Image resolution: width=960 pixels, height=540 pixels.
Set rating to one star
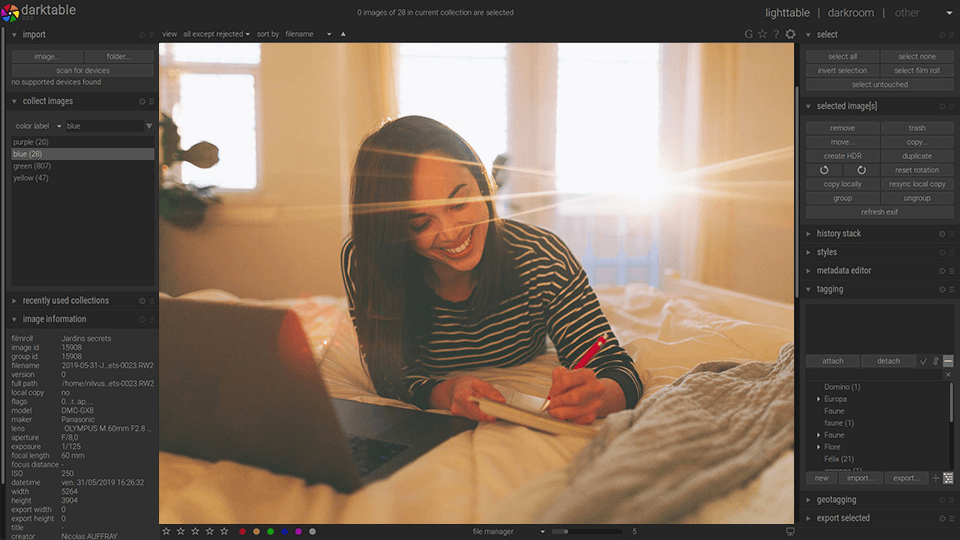[166, 531]
